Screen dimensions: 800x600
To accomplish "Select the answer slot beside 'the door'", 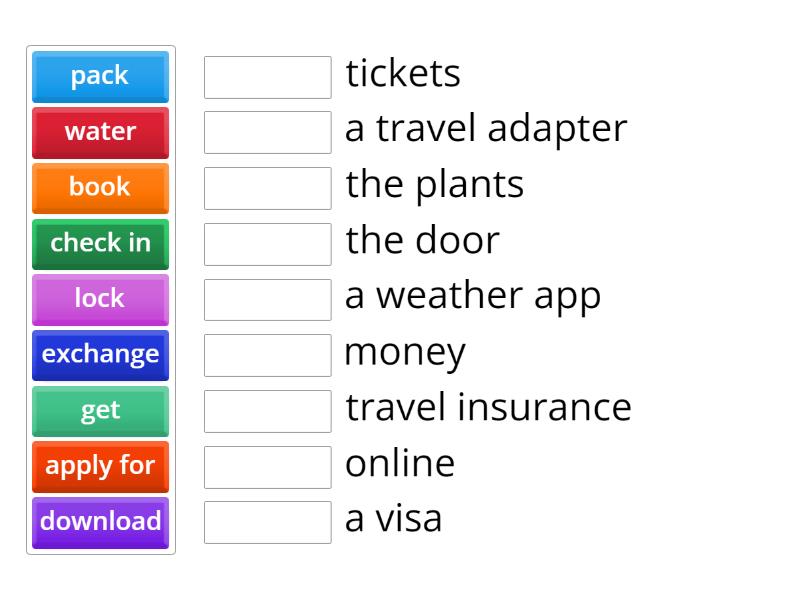I will tap(267, 243).
